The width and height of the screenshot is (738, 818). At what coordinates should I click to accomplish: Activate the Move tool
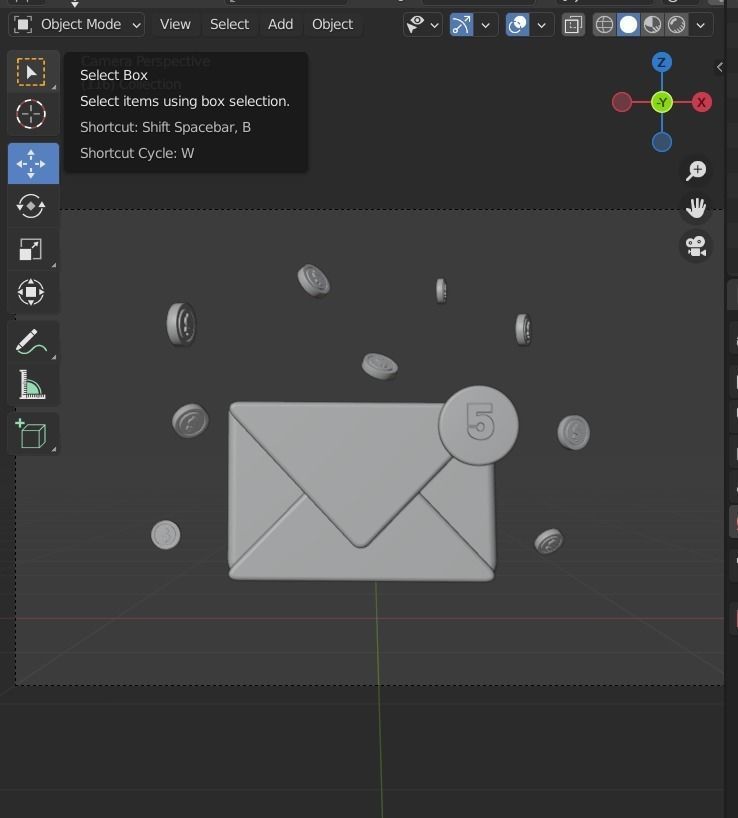coord(33,163)
